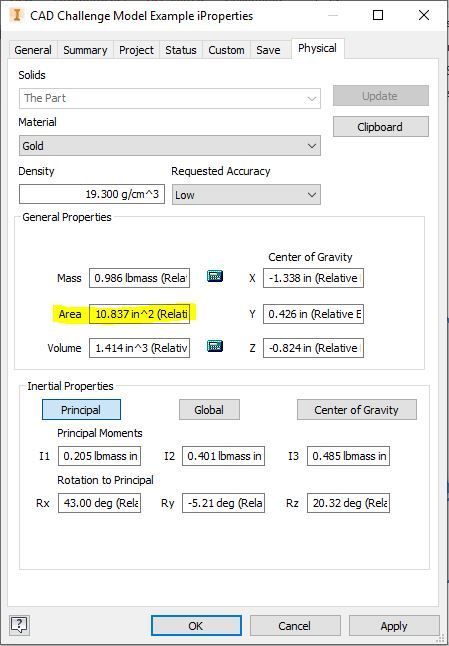Viewport: 449px width, 646px height.
Task: Click the 'Principal Moments' label
Action: coord(100,433)
